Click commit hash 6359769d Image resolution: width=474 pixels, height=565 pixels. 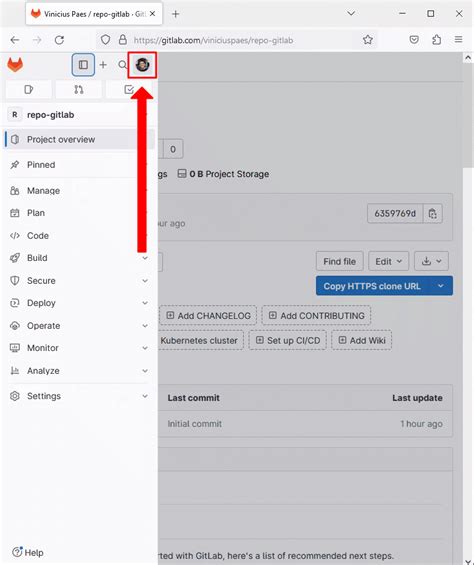pos(395,214)
